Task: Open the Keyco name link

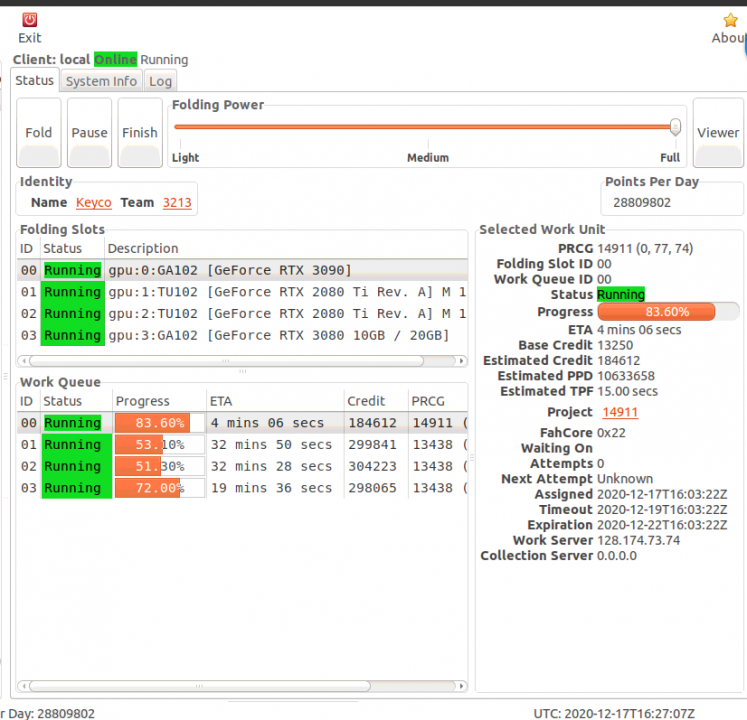Action: click(x=93, y=203)
